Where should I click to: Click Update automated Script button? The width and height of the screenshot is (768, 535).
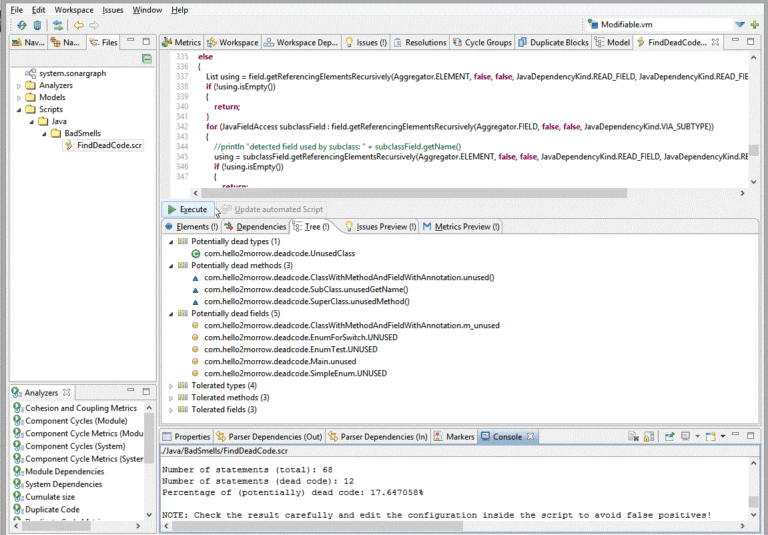272,209
